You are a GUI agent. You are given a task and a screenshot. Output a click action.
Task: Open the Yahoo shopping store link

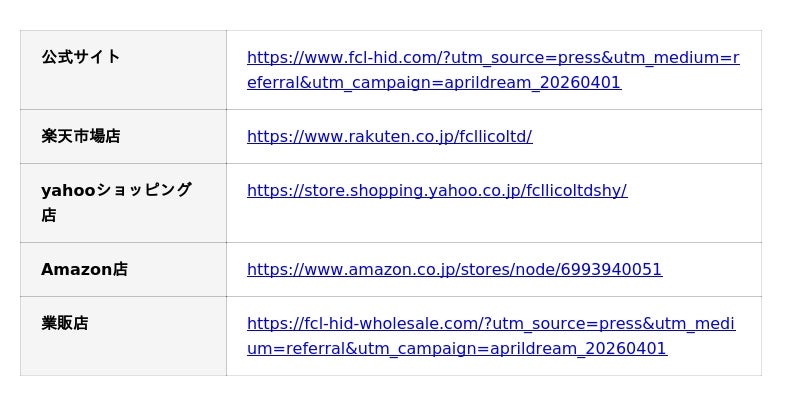[436, 190]
